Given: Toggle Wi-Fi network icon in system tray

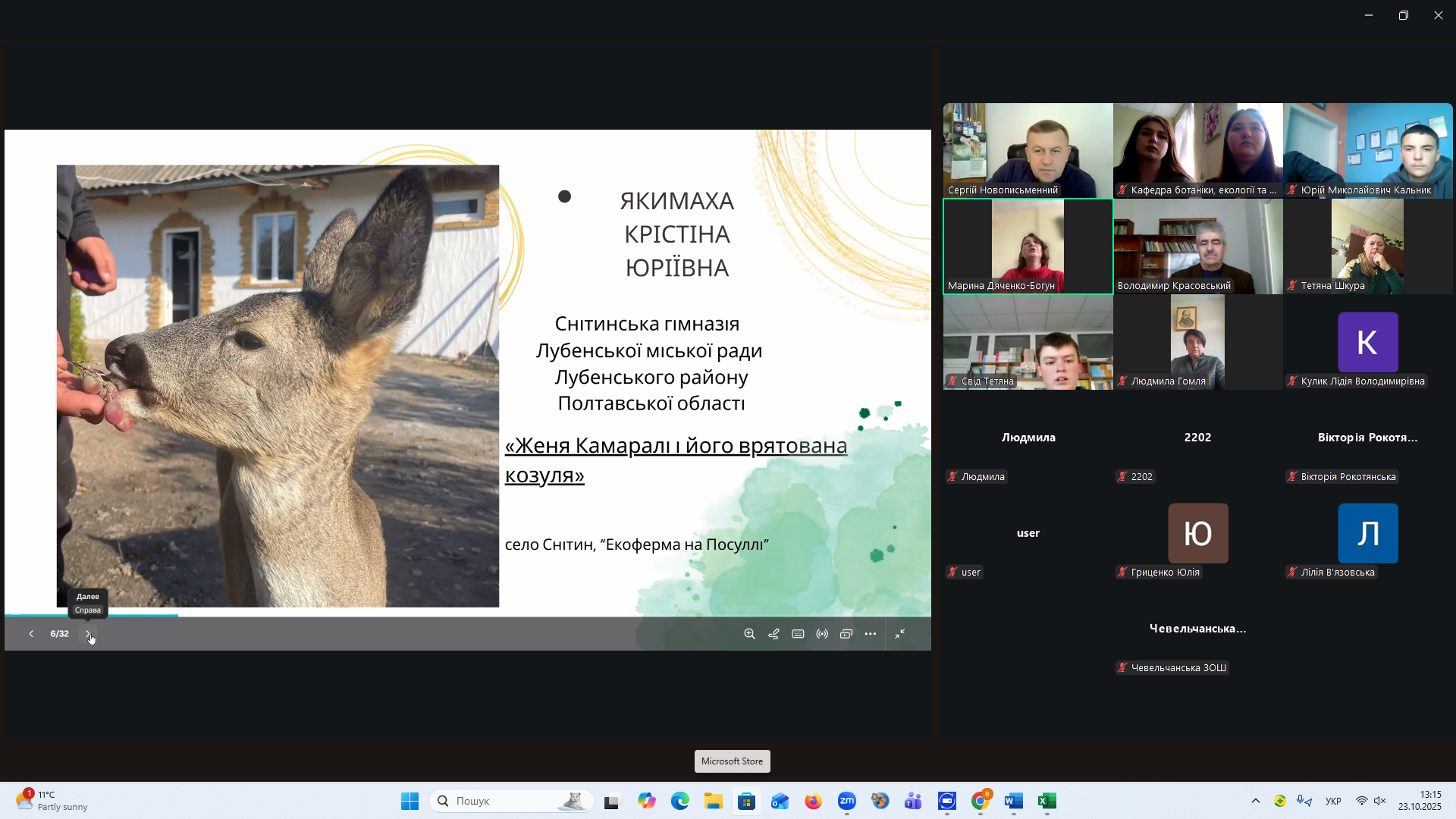Looking at the screenshot, I should pos(1362,801).
